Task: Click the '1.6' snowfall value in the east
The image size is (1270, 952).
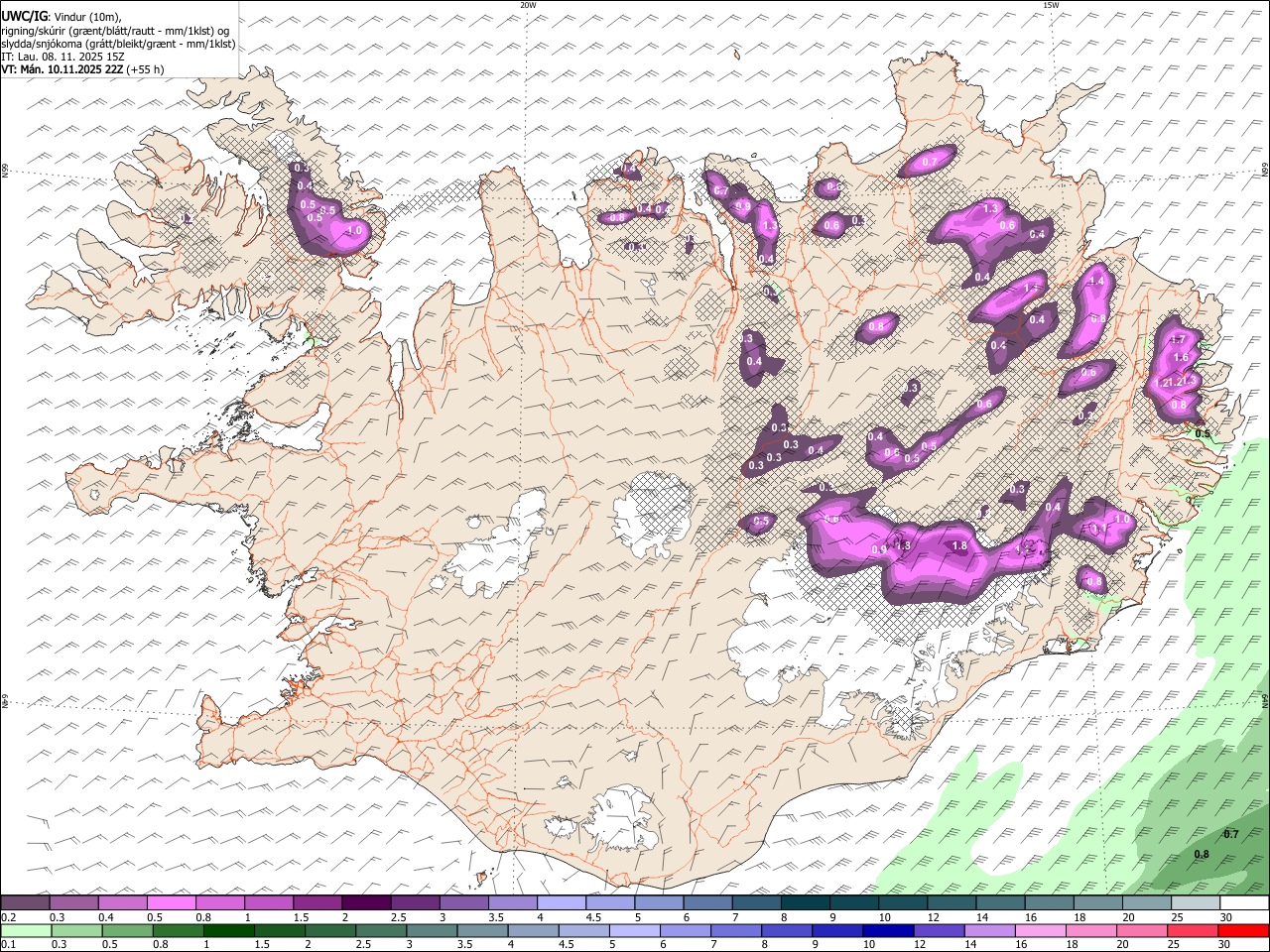Action: pos(1181,358)
